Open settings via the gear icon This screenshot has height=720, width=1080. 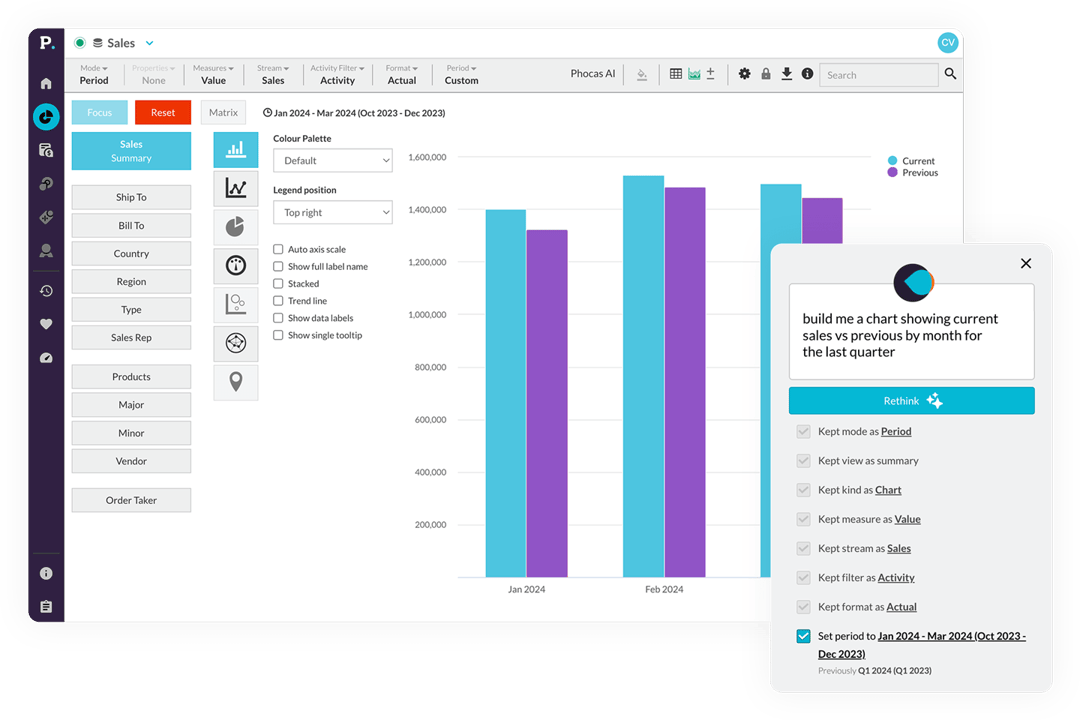pyautogui.click(x=745, y=74)
